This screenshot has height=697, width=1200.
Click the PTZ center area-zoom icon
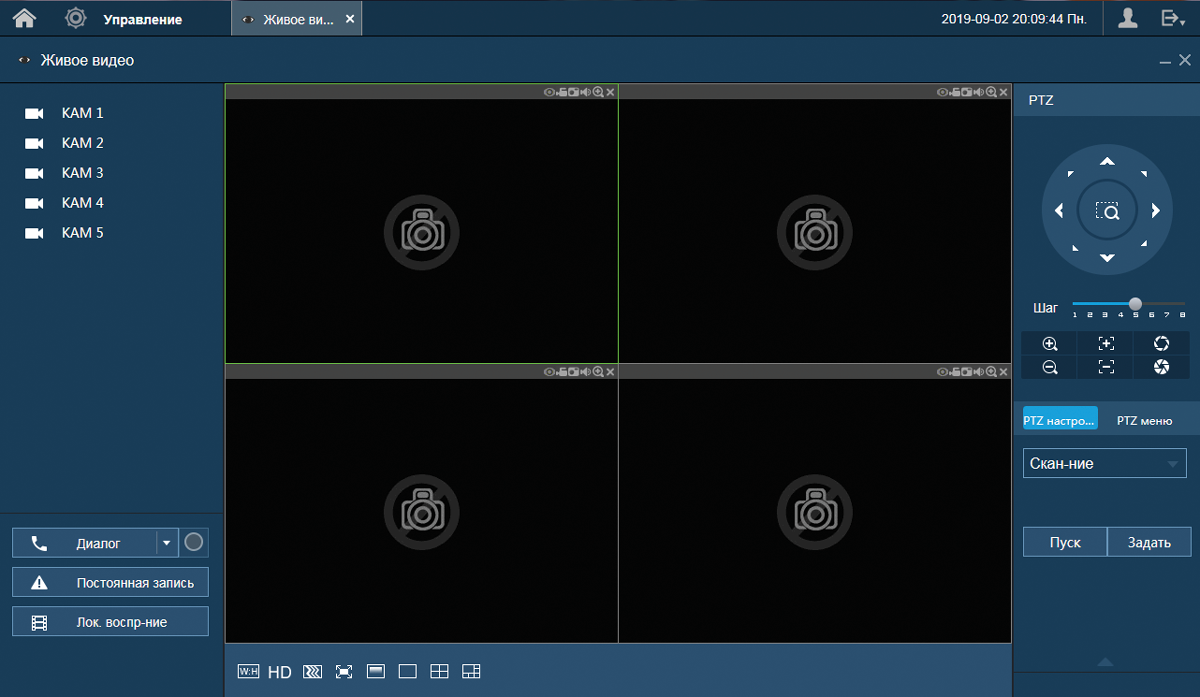1107,211
